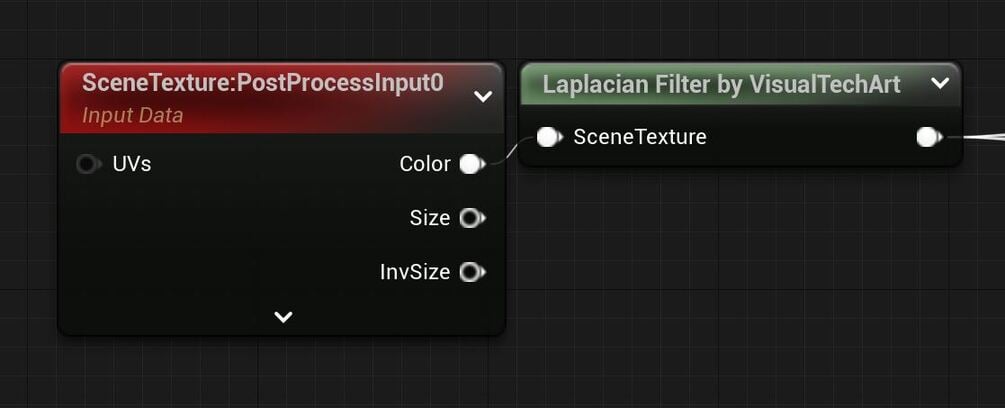Expand hidden pins at bottom of SceneTexture node
The width and height of the screenshot is (1005, 408).
(283, 317)
